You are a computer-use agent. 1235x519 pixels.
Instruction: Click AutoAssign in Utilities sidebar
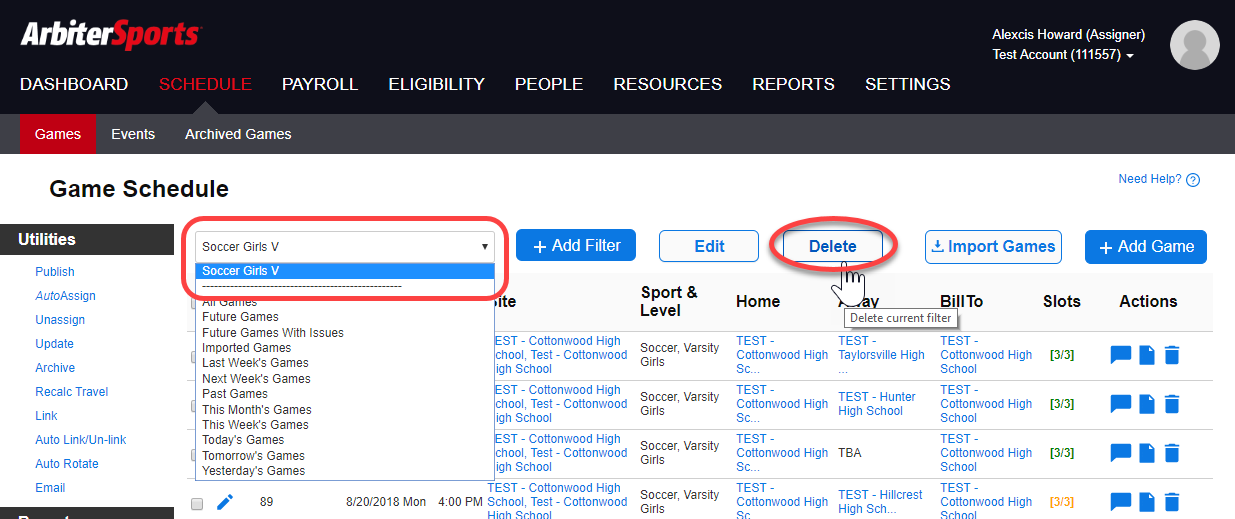click(65, 296)
